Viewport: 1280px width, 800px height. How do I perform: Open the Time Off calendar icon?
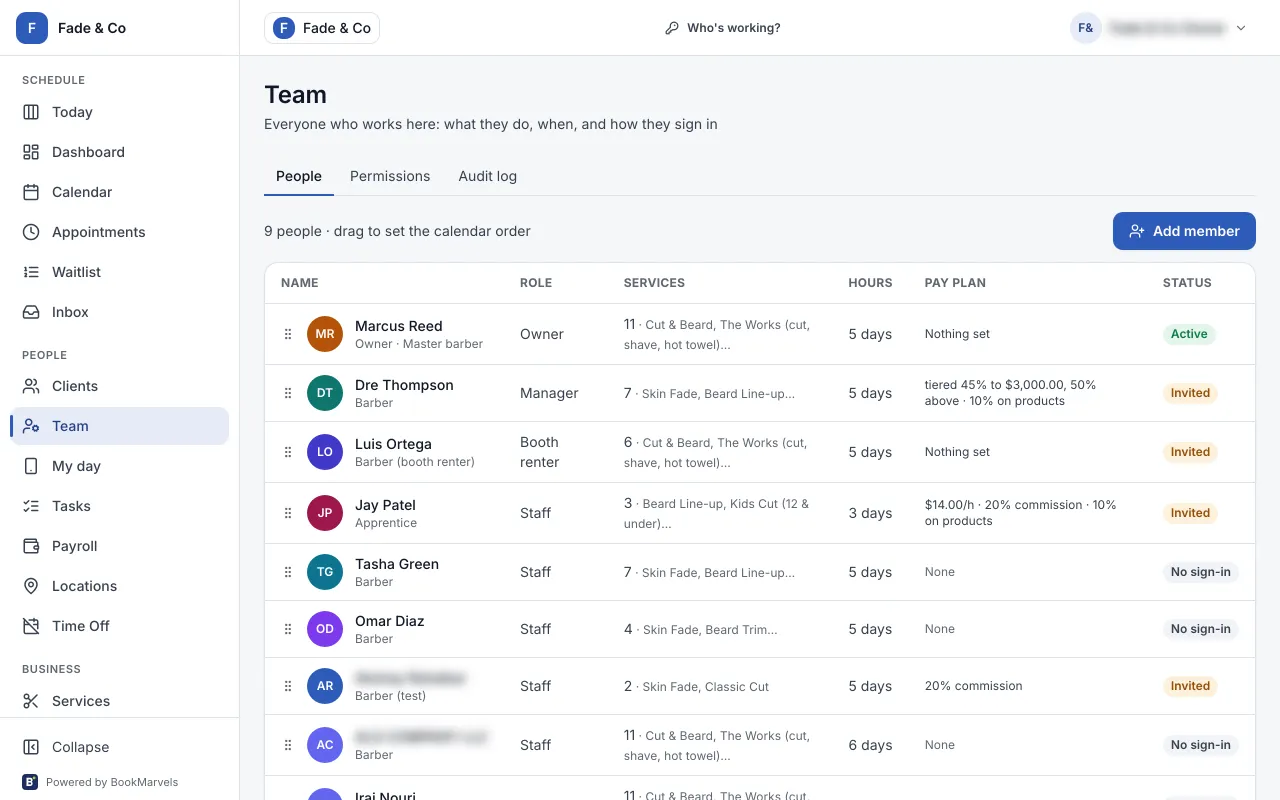[x=31, y=626]
